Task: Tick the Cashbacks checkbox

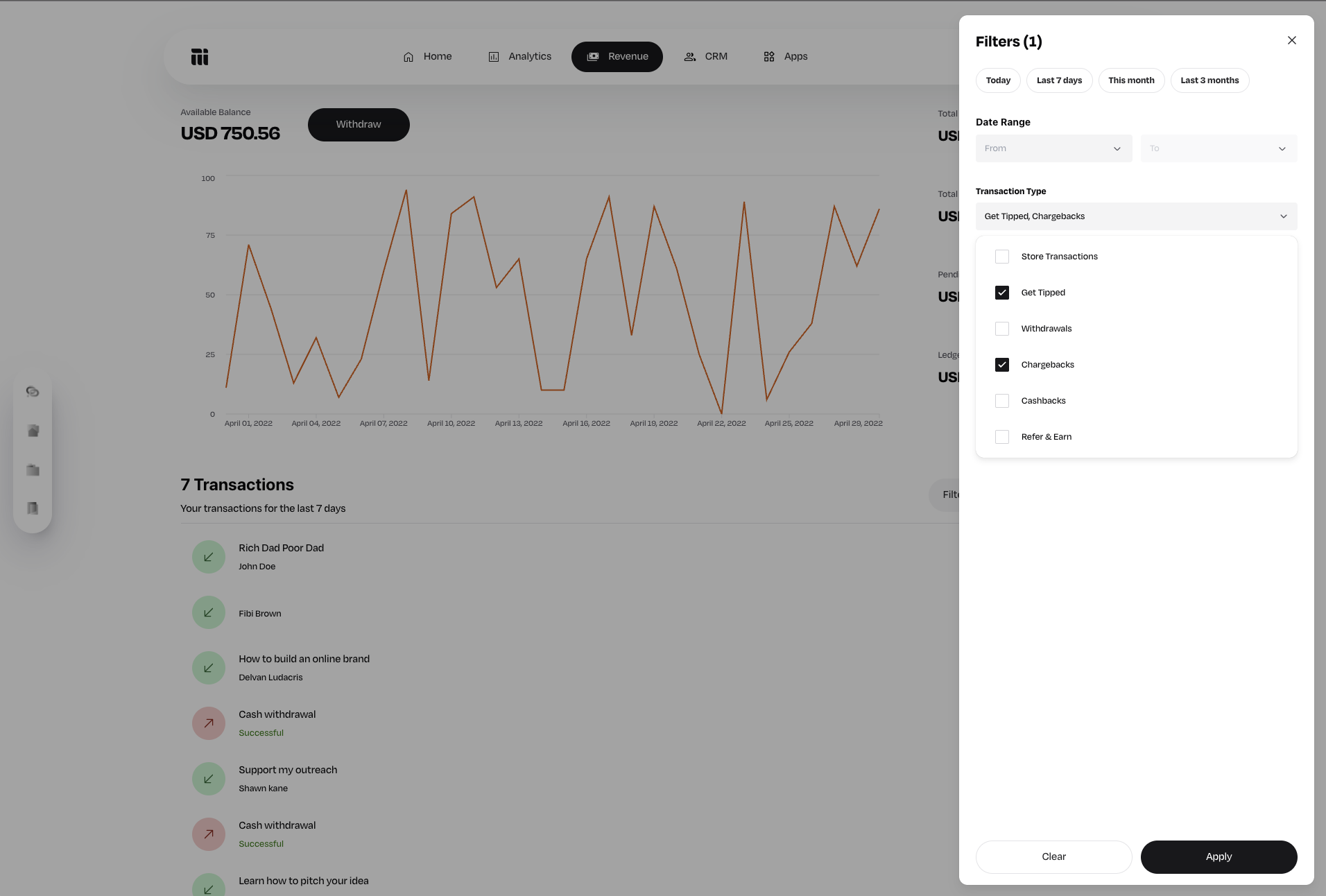Action: point(1002,401)
